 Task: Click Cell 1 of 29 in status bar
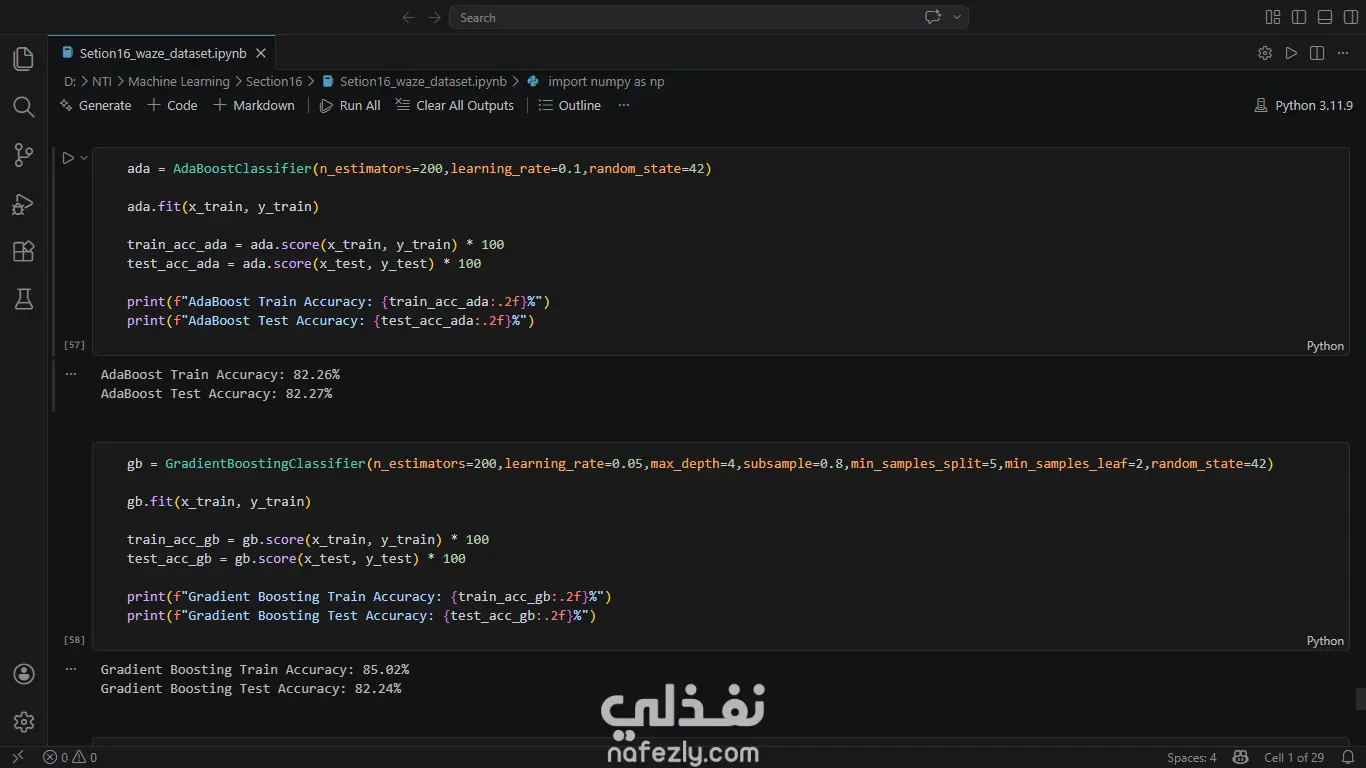coord(1294,757)
